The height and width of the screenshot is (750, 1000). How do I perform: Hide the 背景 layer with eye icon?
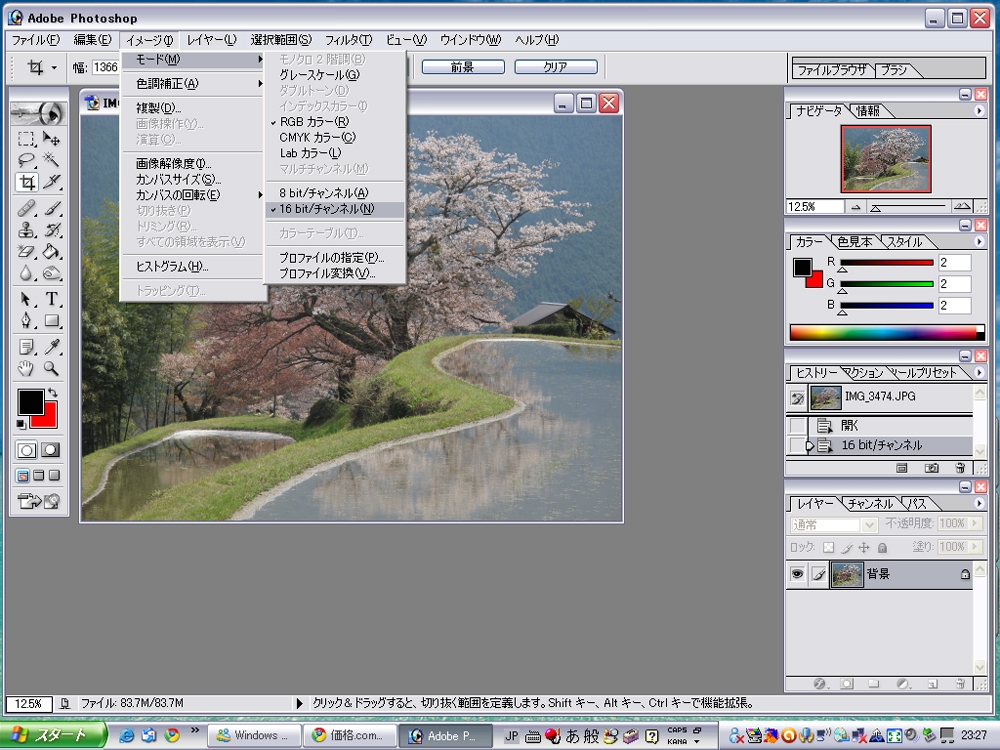(797, 575)
